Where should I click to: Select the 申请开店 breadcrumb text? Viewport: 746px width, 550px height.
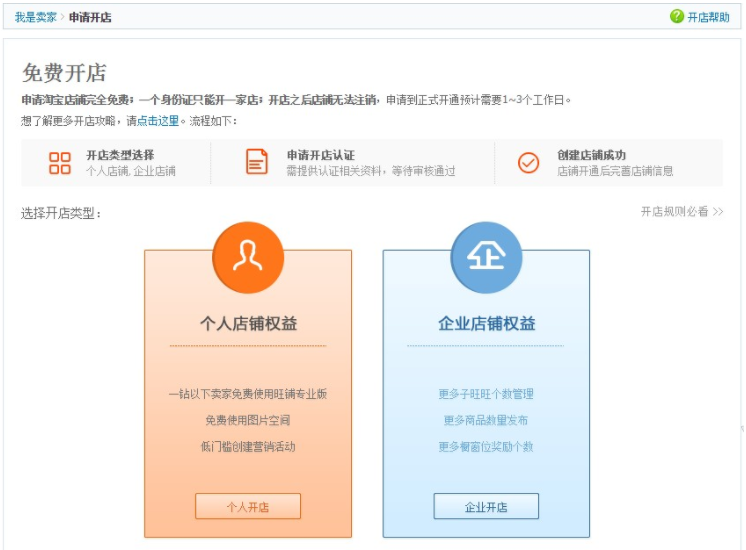coord(90,18)
